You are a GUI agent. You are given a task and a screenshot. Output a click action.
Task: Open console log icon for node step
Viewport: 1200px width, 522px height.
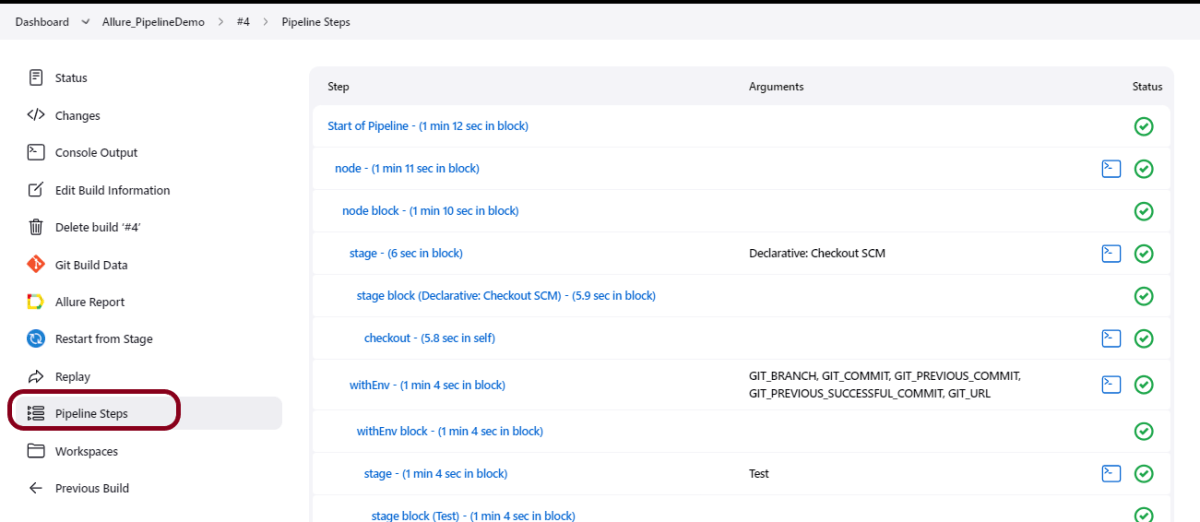coord(1111,169)
